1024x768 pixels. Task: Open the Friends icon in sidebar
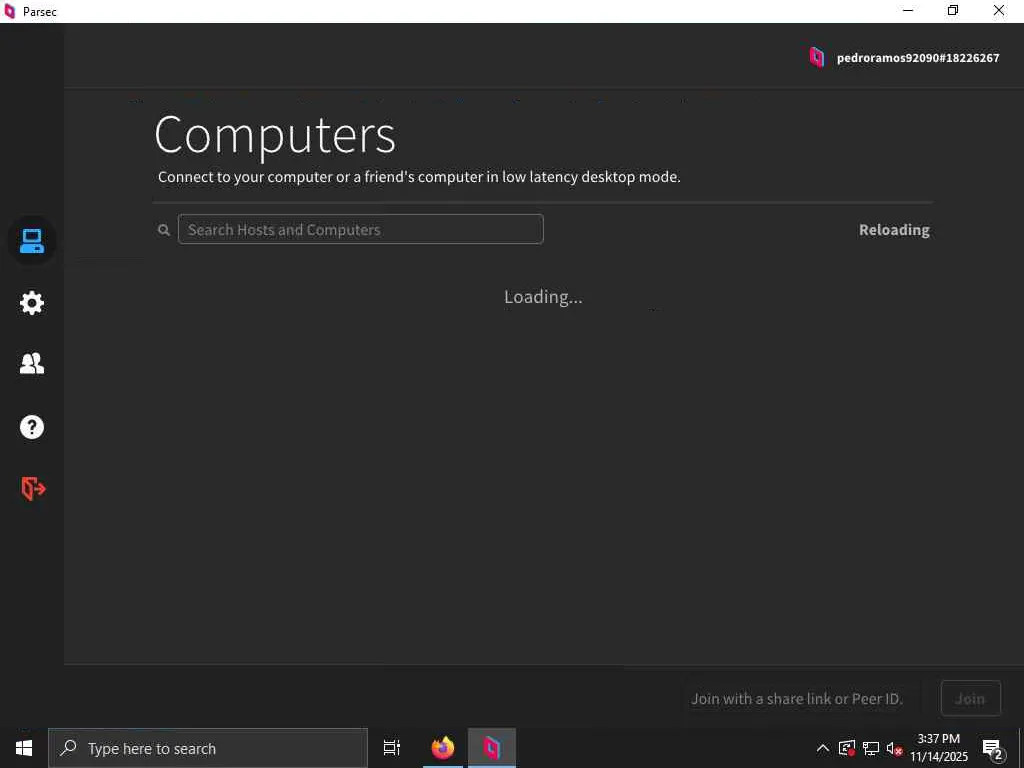tap(31, 363)
